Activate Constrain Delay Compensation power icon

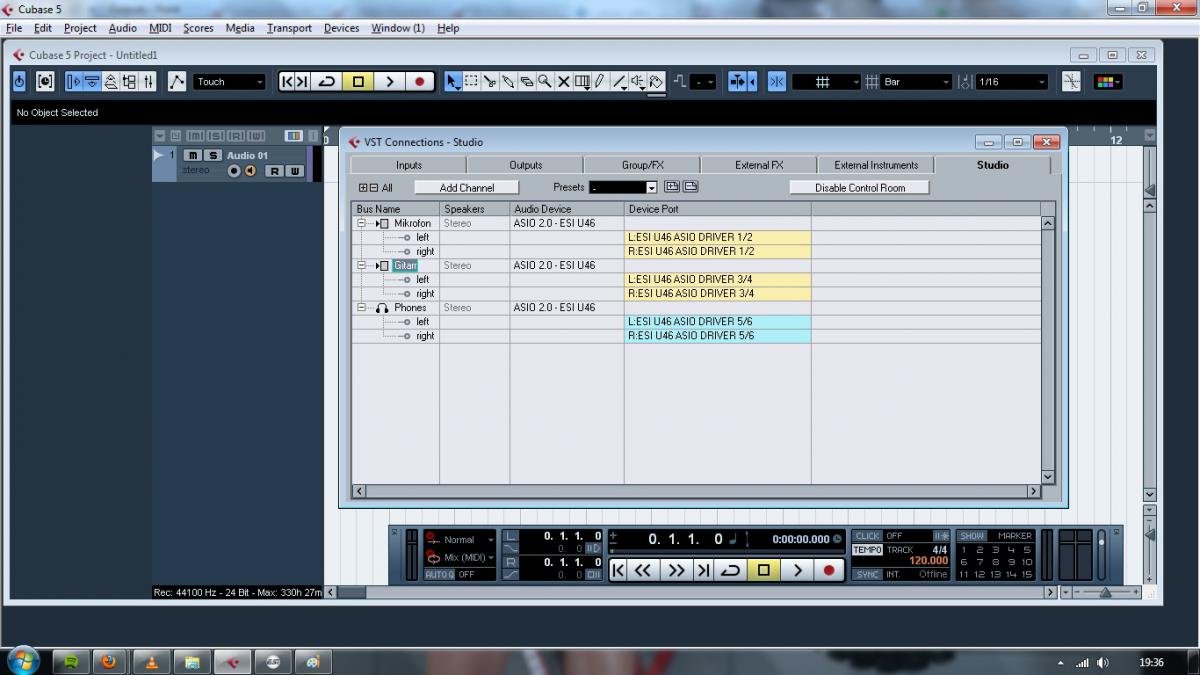(x=20, y=82)
